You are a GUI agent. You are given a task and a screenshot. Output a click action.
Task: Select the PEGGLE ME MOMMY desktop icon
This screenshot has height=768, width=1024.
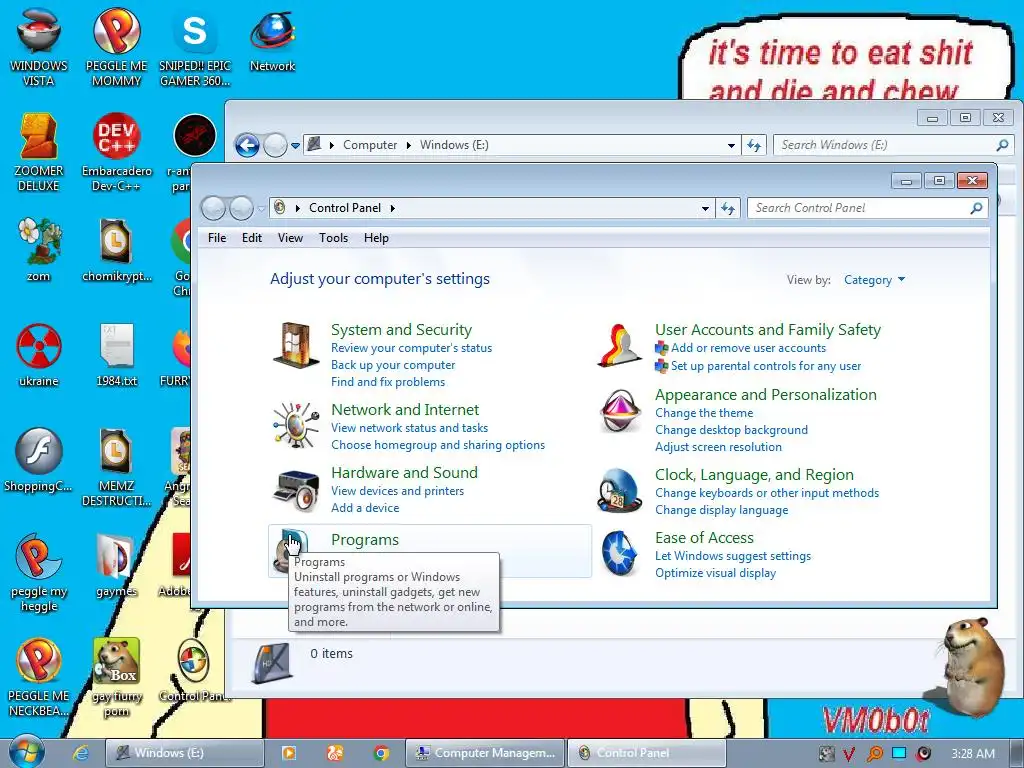coord(116,47)
